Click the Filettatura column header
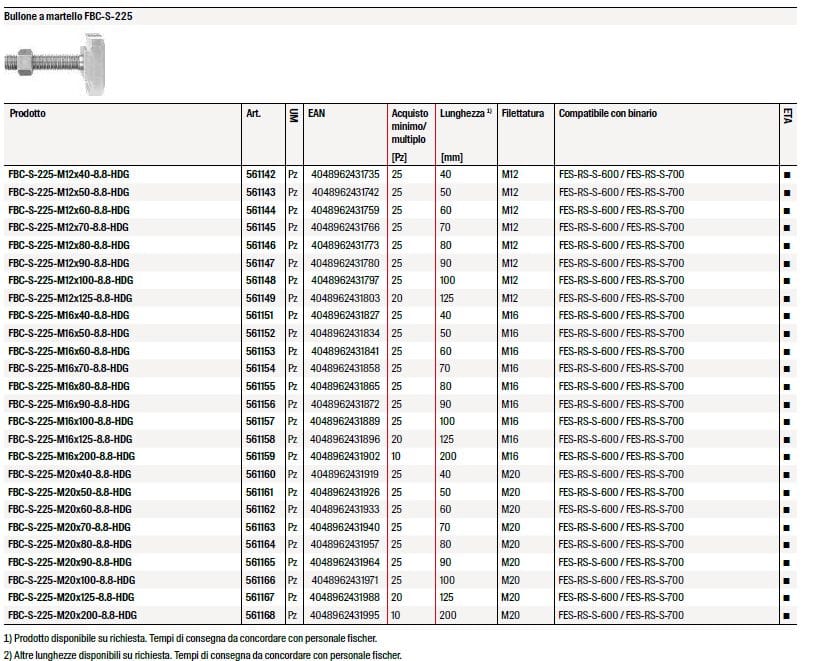 [523, 114]
